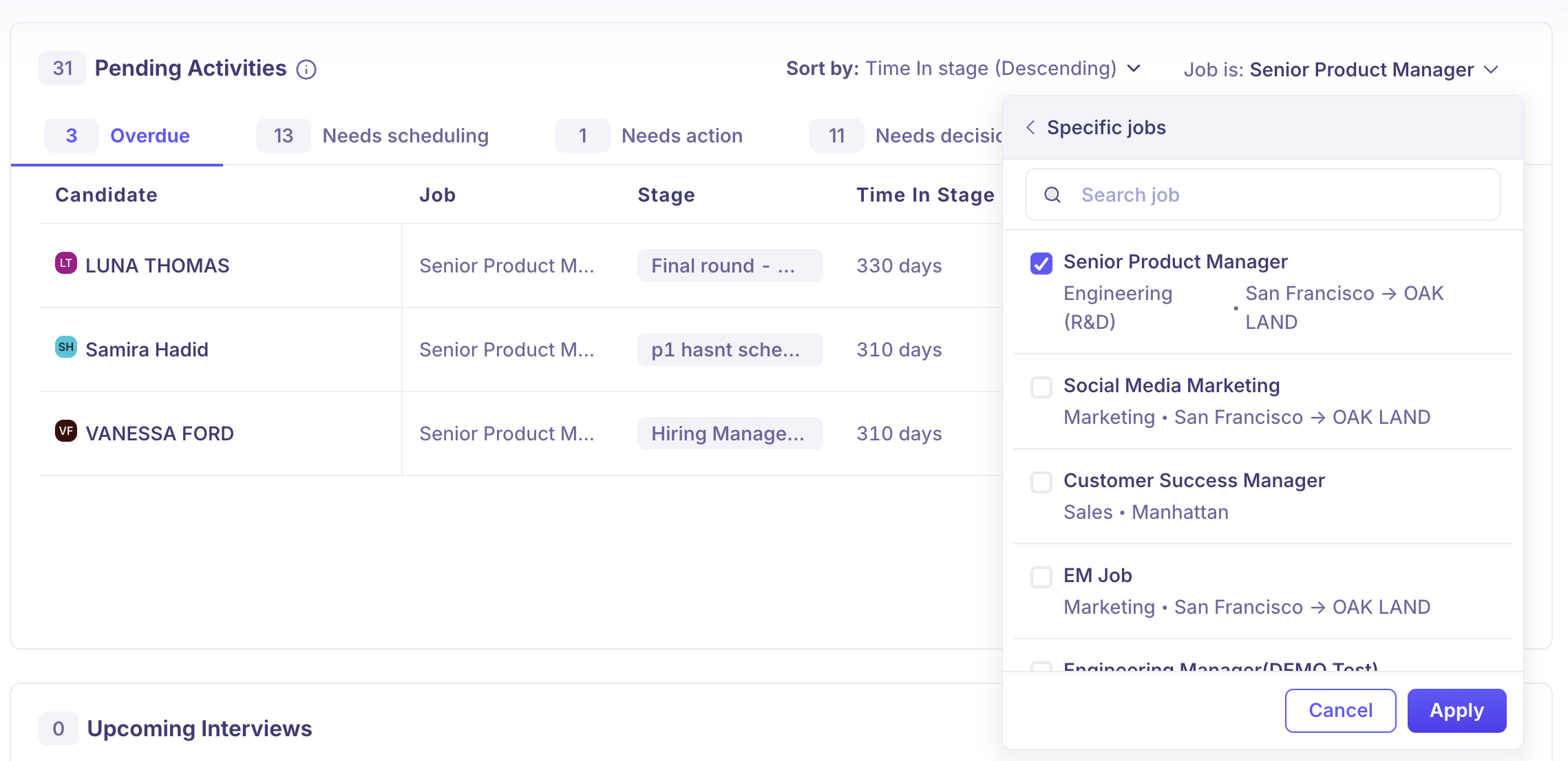Screen dimensions: 1568x761
Task: Click Luna Thomas LT avatar
Action: coord(66,263)
